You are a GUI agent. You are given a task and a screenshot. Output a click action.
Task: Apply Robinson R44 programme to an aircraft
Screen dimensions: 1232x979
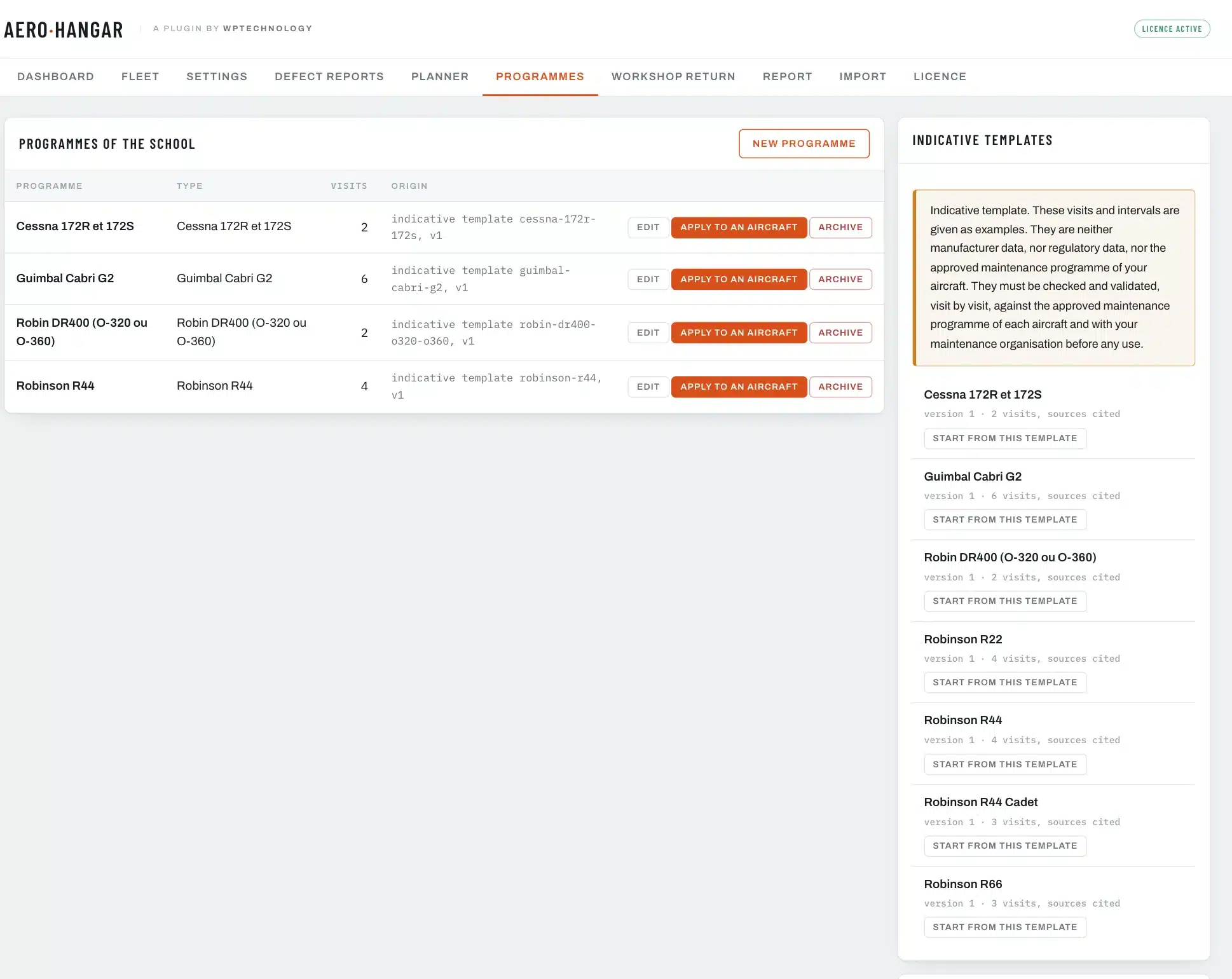pyautogui.click(x=739, y=387)
